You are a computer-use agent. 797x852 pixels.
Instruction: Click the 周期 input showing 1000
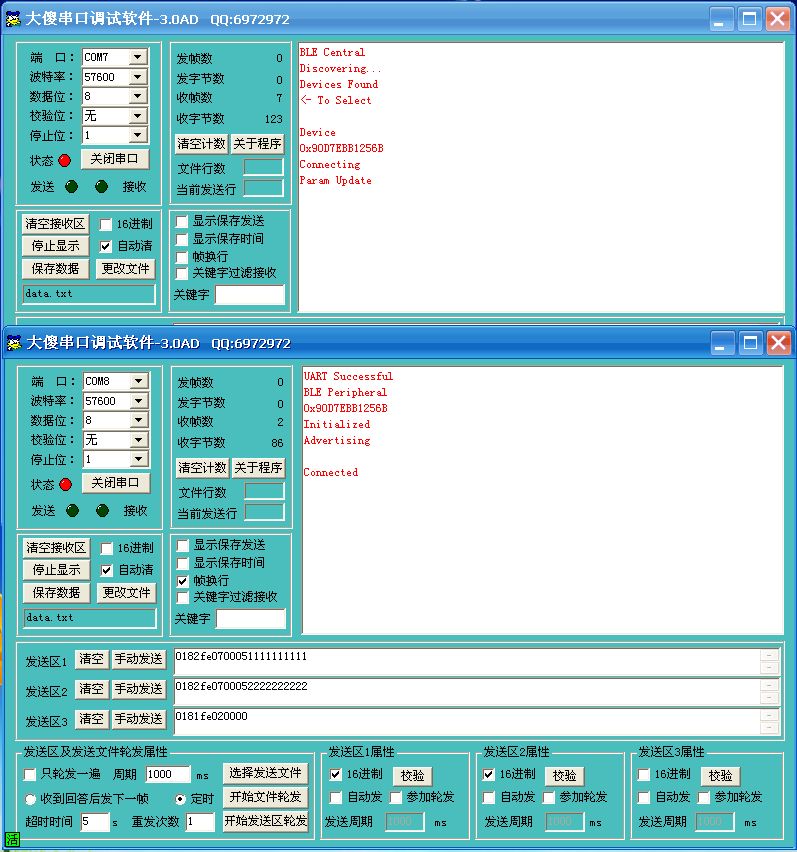coord(168,774)
